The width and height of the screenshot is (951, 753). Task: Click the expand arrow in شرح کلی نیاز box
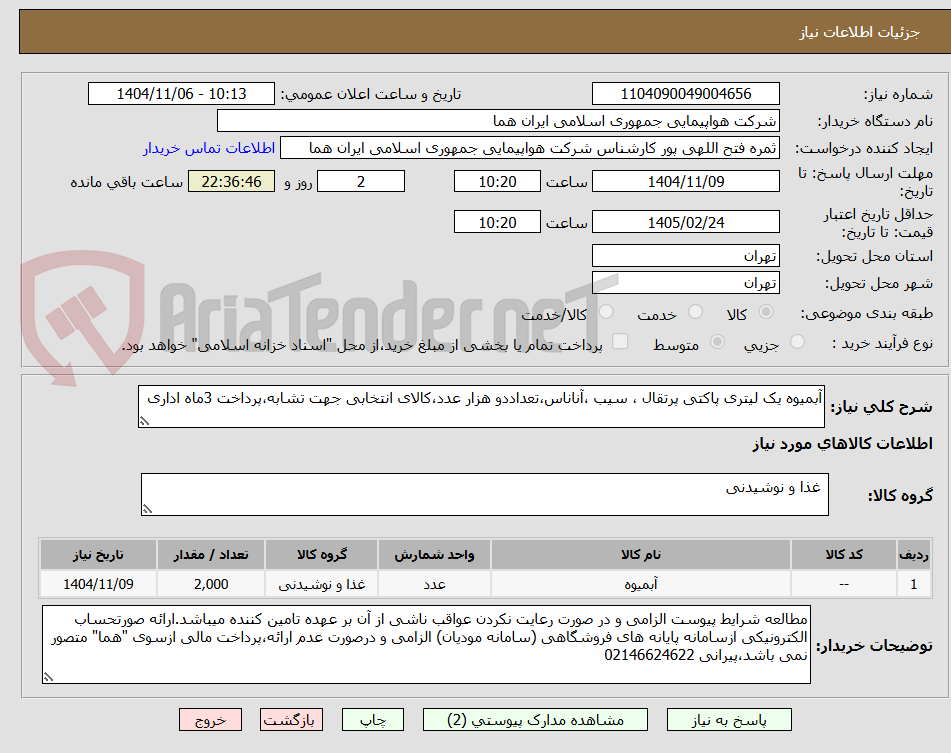click(143, 420)
